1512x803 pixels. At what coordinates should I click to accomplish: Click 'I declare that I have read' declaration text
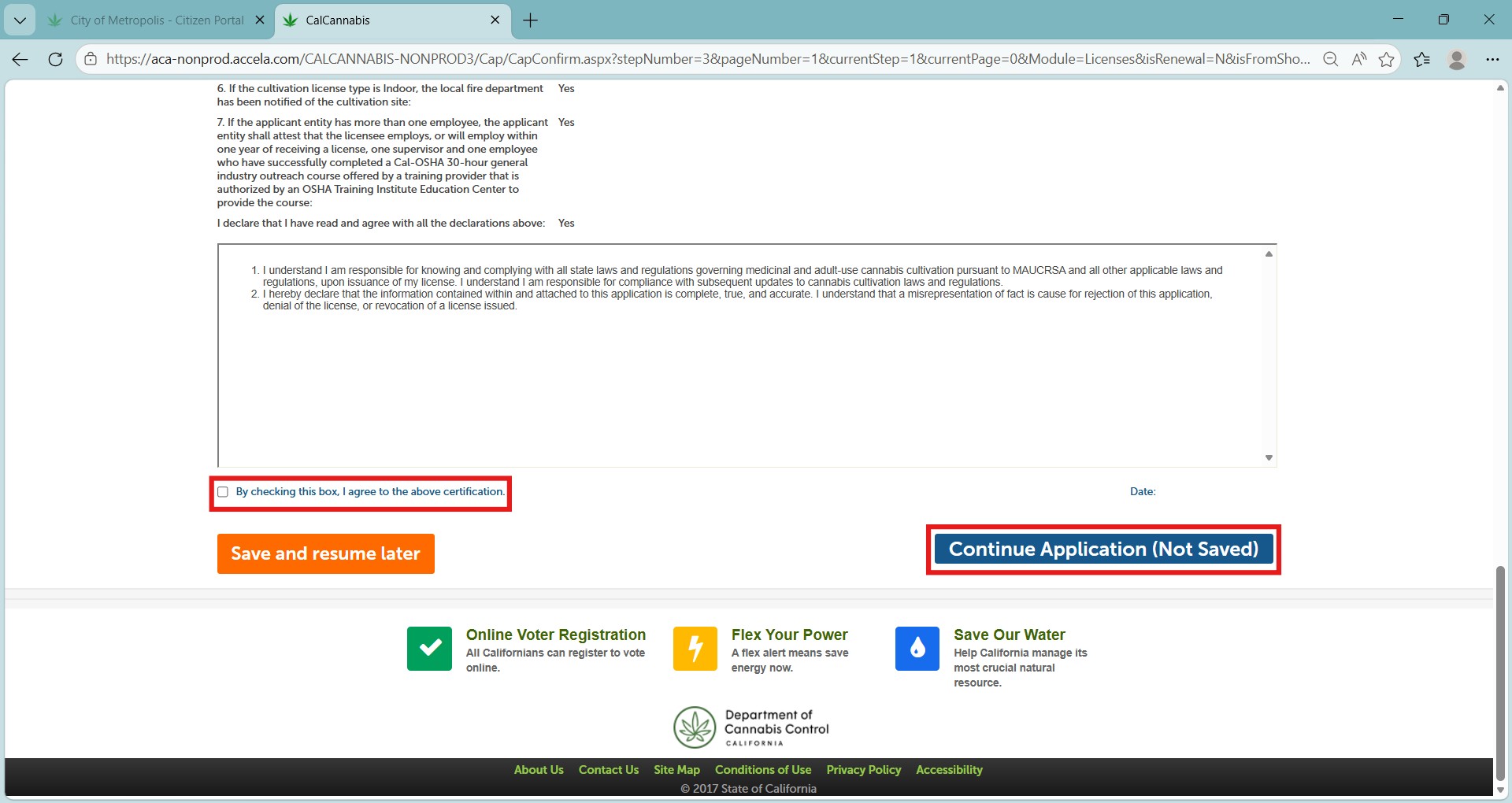click(x=381, y=224)
